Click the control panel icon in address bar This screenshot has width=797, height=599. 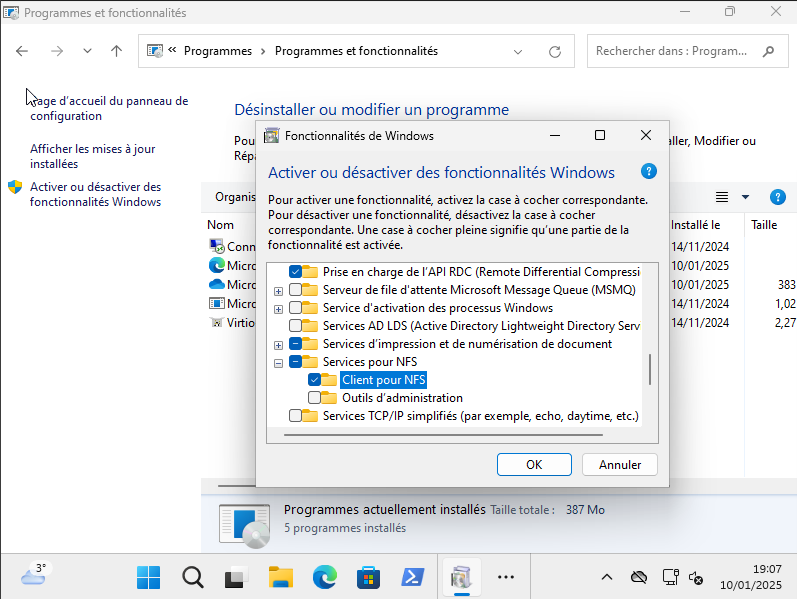(x=155, y=51)
